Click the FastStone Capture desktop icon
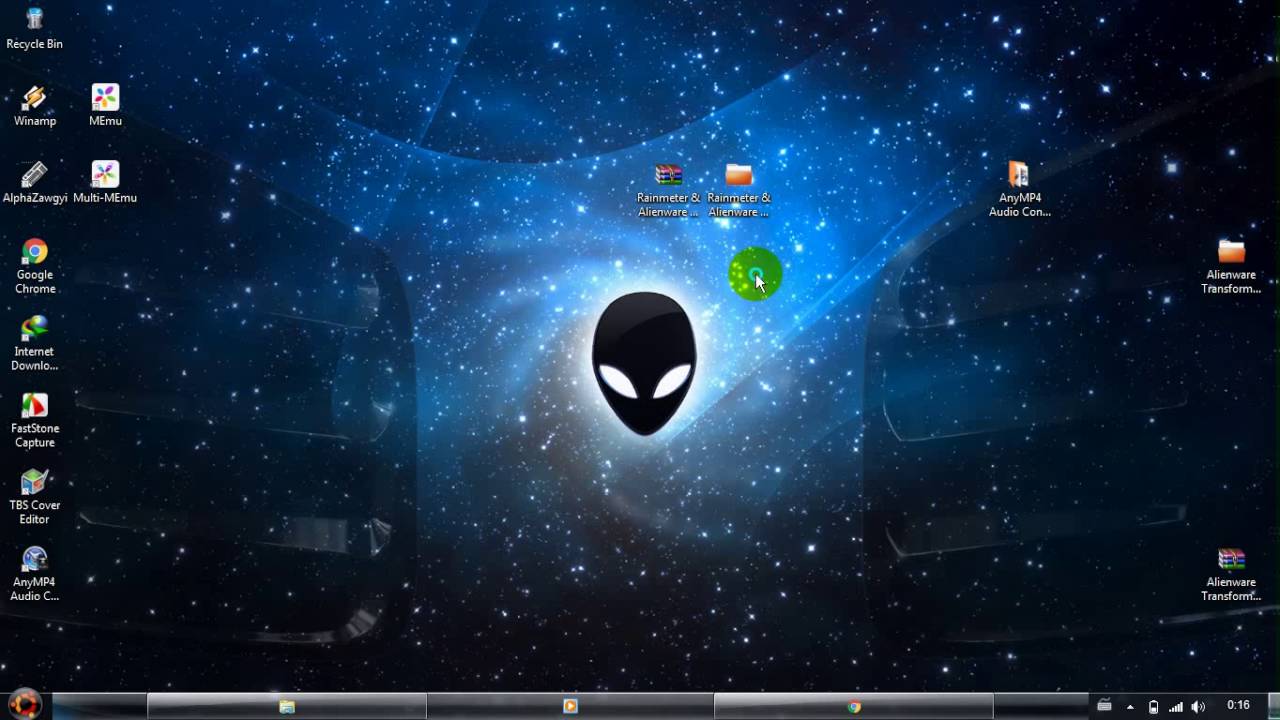The width and height of the screenshot is (1280, 720). point(35,420)
